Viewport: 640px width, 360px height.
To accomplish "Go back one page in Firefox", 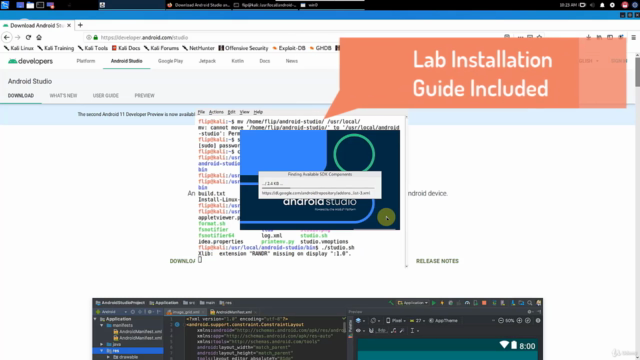I will (7, 37).
